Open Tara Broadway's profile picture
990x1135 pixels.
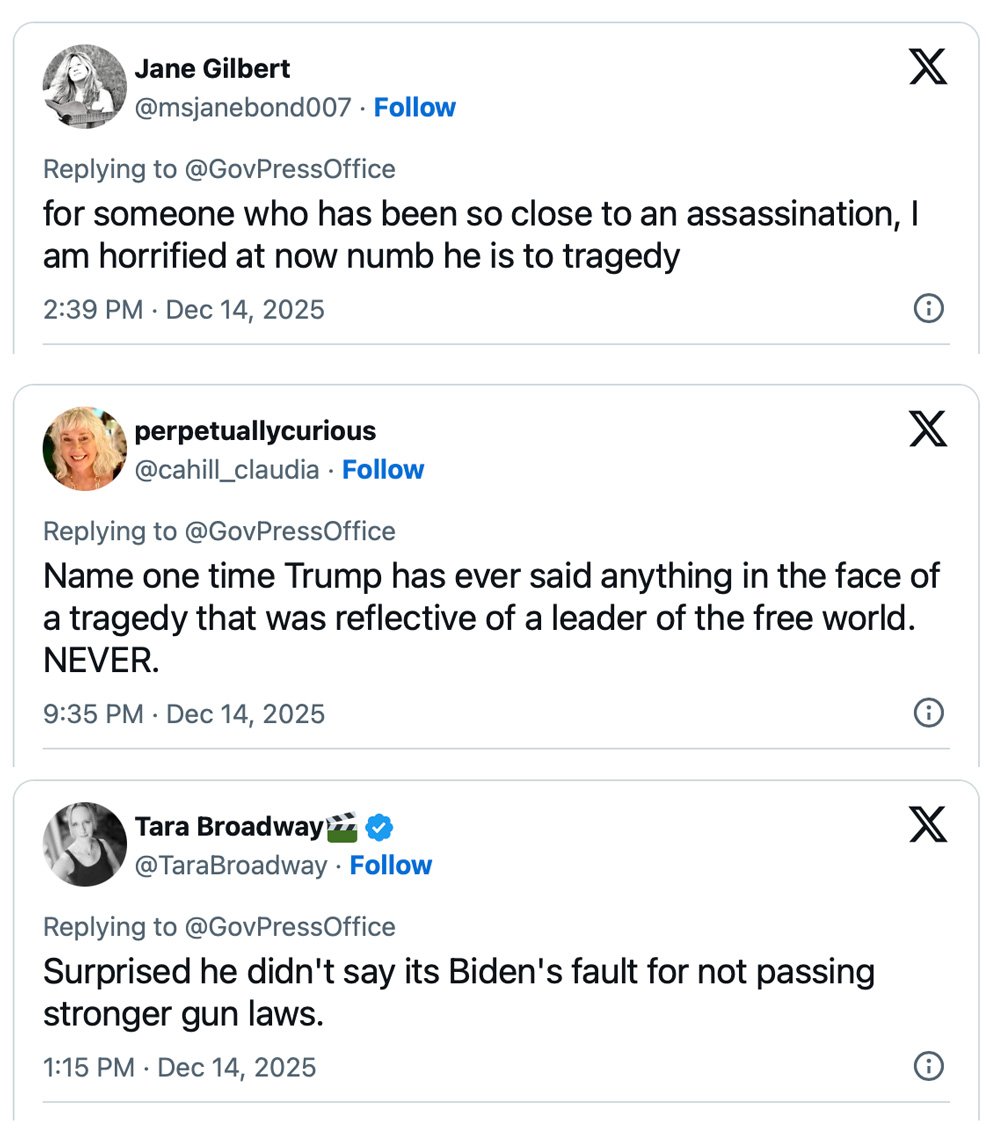pos(84,844)
